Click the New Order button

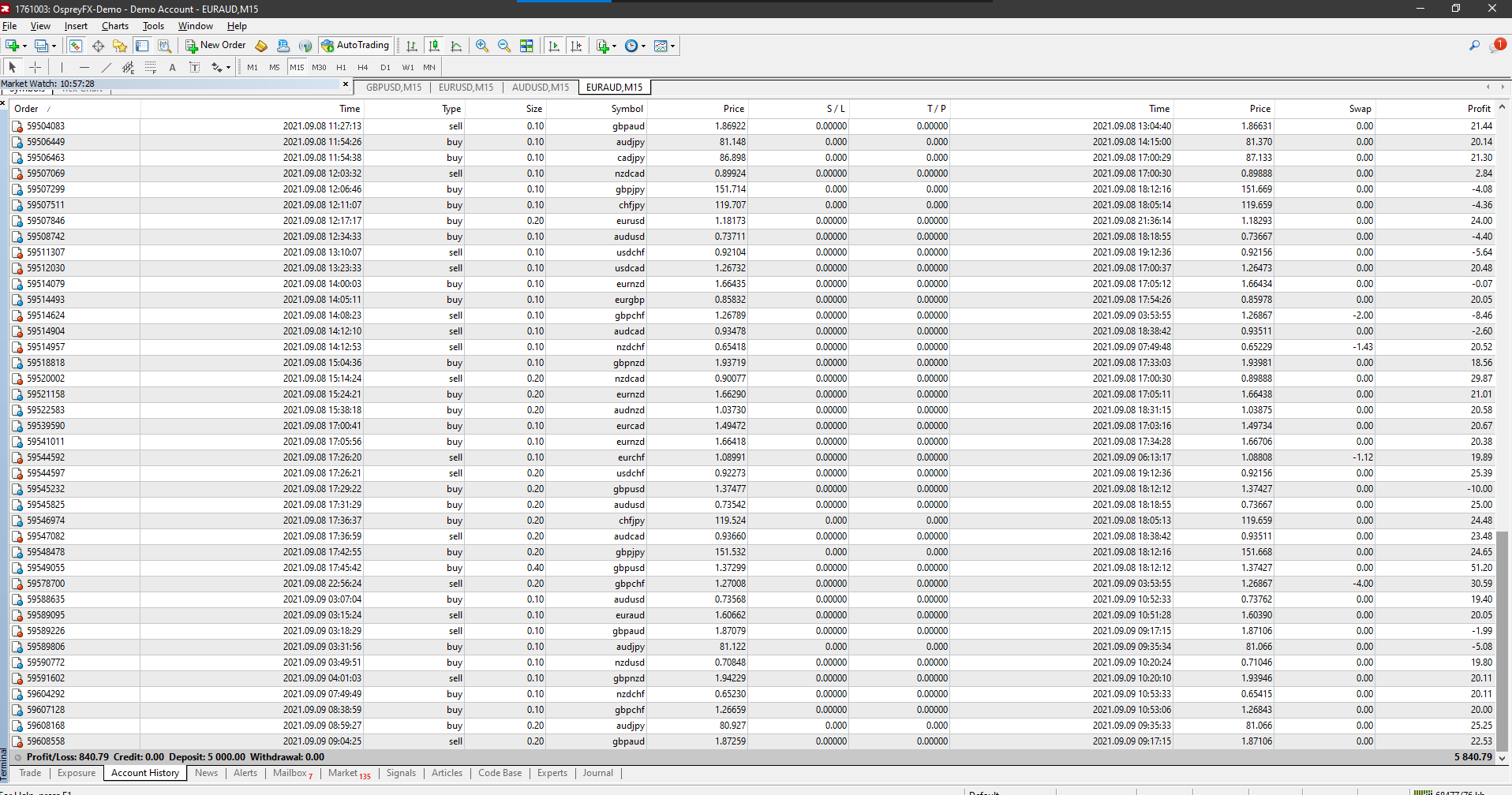pyautogui.click(x=215, y=46)
